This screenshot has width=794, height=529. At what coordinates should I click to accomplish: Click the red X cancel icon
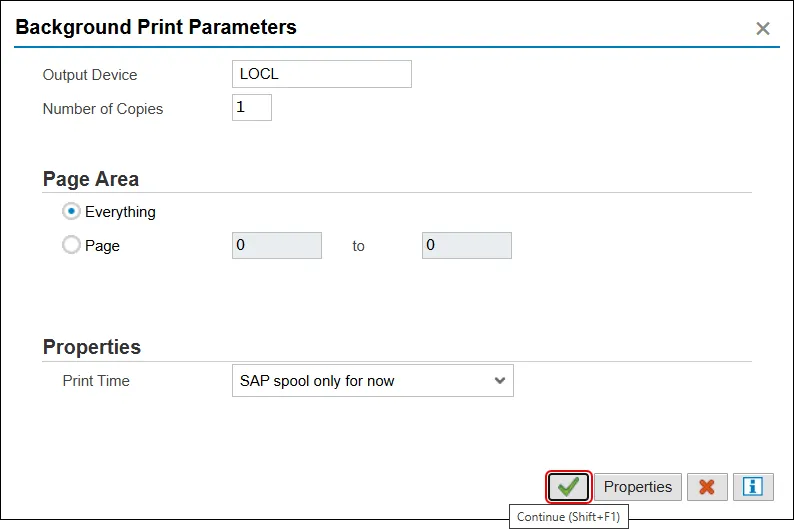pos(707,487)
